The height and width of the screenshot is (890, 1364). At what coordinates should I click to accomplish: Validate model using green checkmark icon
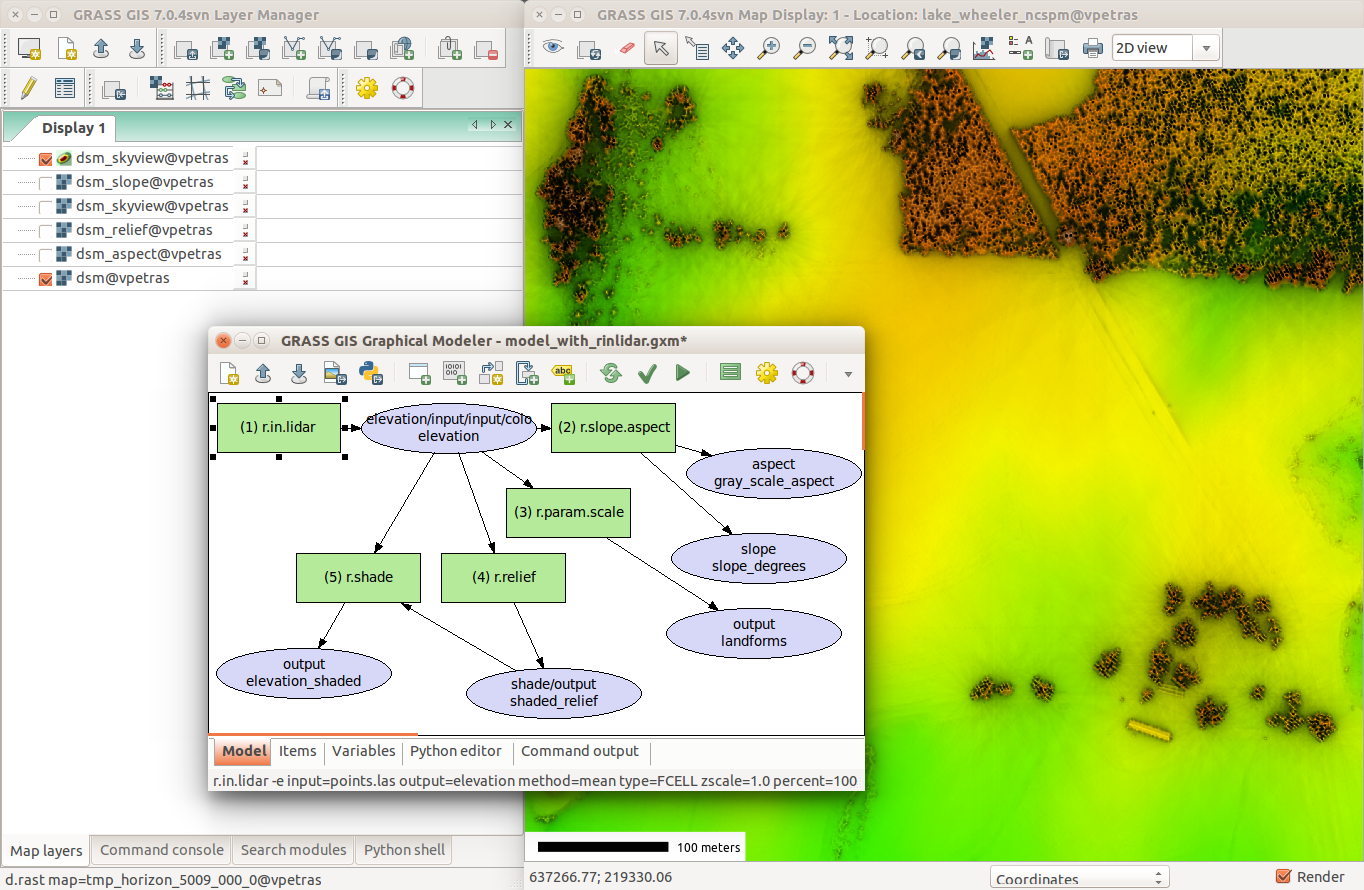pos(647,373)
